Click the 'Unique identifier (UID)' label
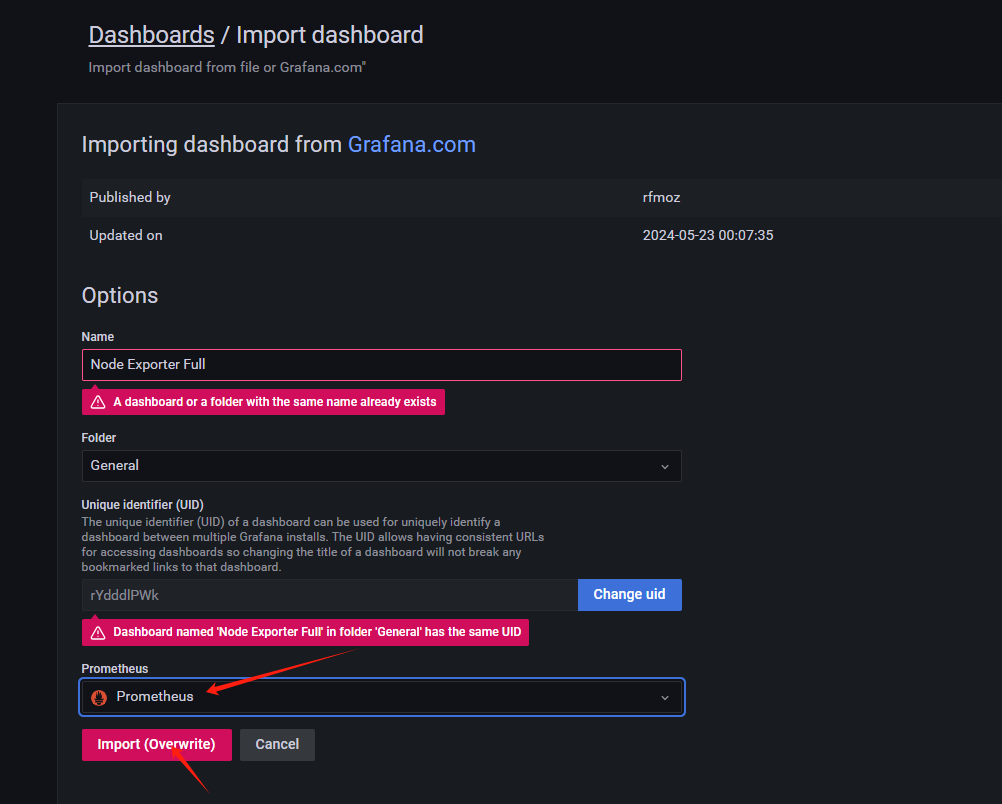Screen dimensions: 1002x804 [x=143, y=505]
